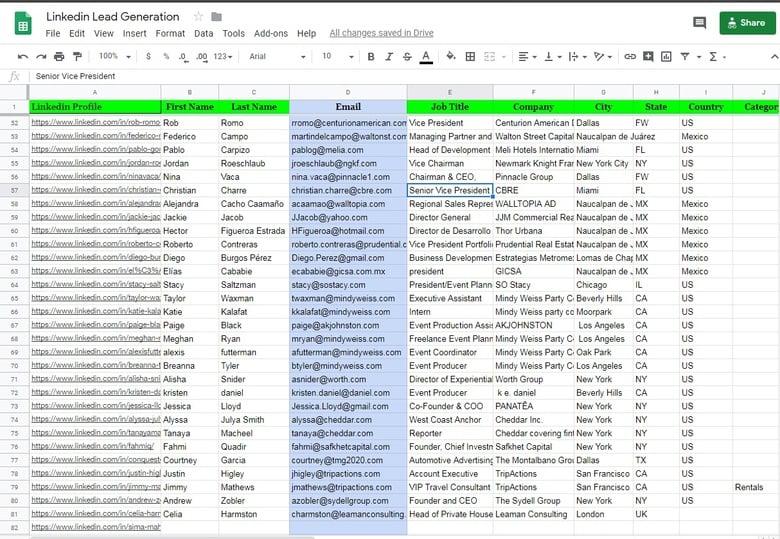This screenshot has width=780, height=539.
Task: Star the Linkedin Lead Generation document
Action: (198, 16)
